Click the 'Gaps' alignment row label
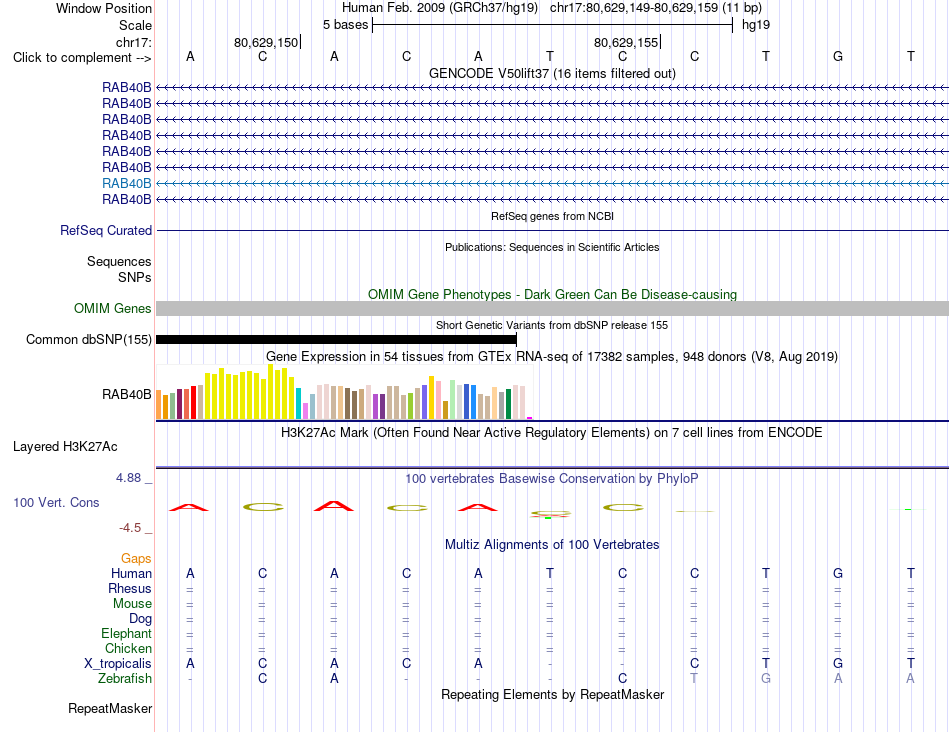Viewport: 950px width, 732px height. coord(136,558)
